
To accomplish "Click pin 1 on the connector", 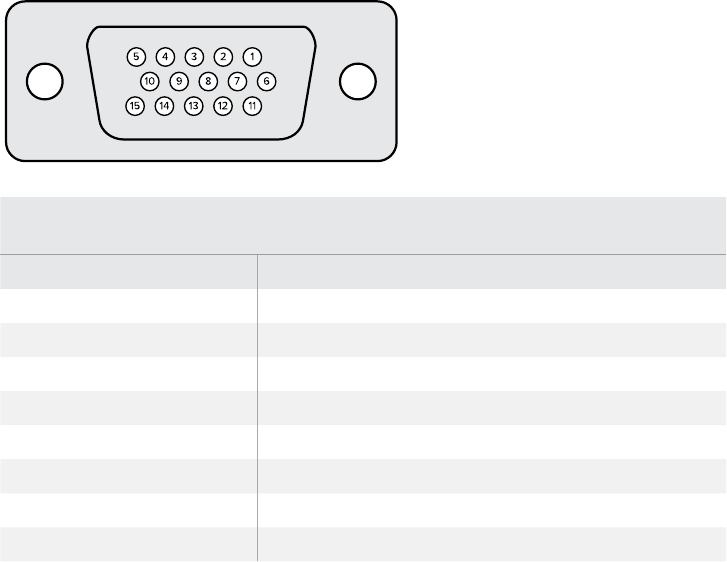I will pos(252,57).
